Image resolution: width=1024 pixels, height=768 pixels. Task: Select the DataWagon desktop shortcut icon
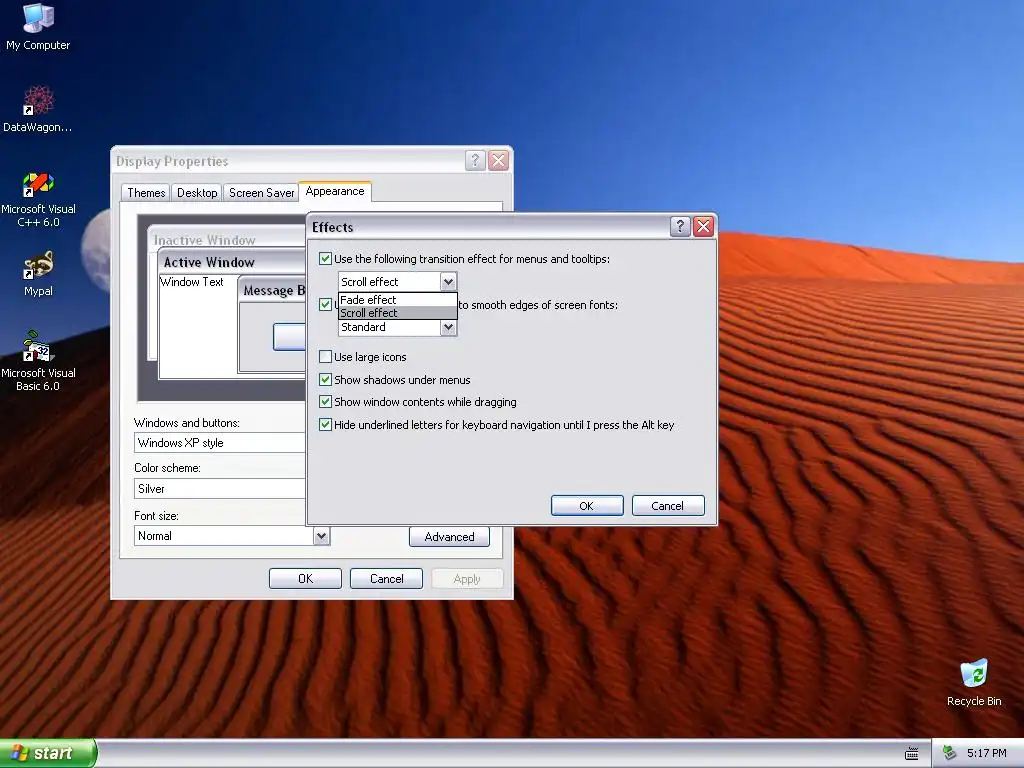(38, 109)
